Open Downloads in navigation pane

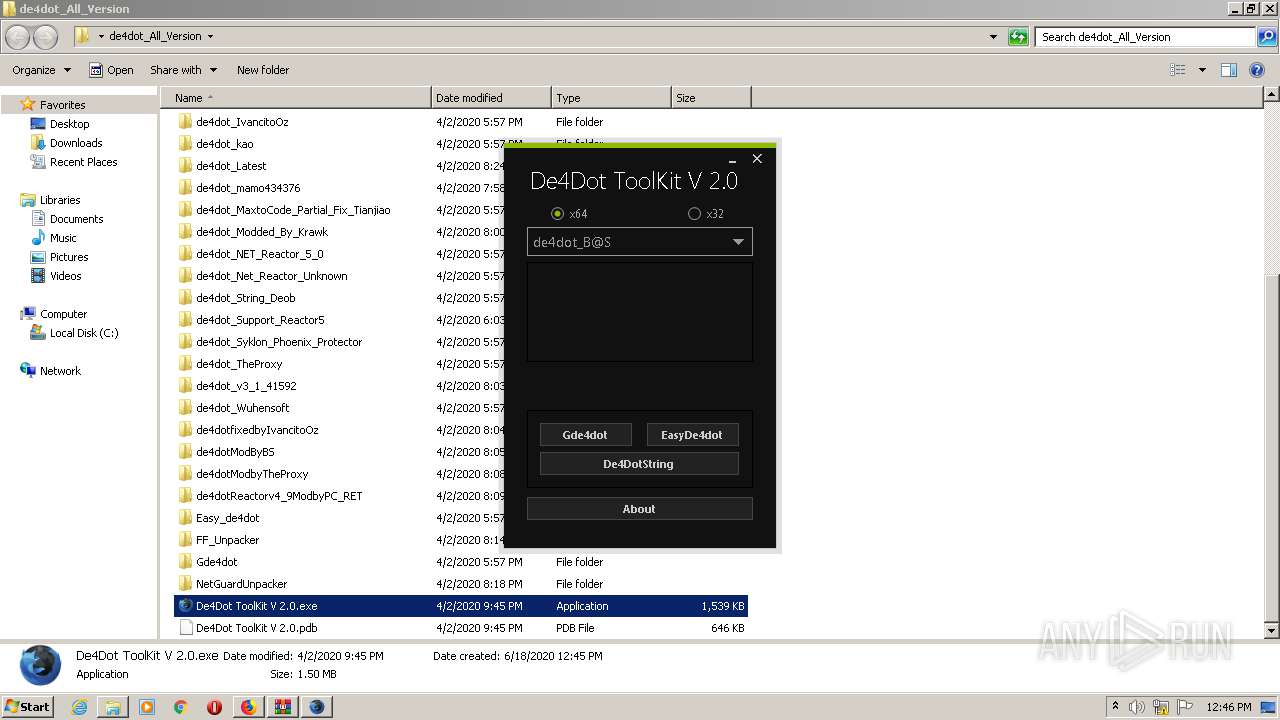(76, 143)
